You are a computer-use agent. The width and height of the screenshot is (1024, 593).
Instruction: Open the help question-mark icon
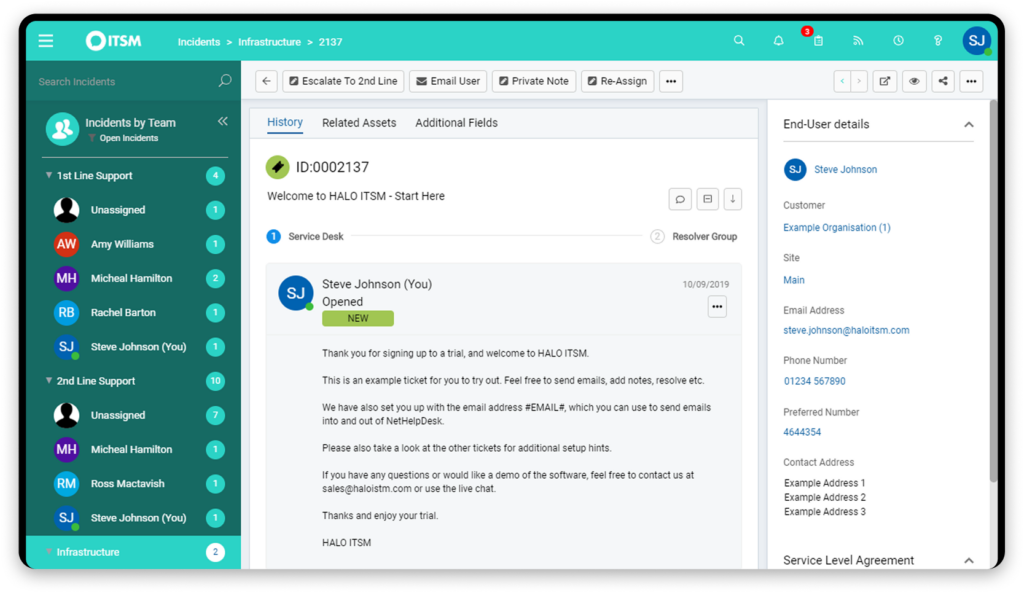pyautogui.click(x=938, y=40)
